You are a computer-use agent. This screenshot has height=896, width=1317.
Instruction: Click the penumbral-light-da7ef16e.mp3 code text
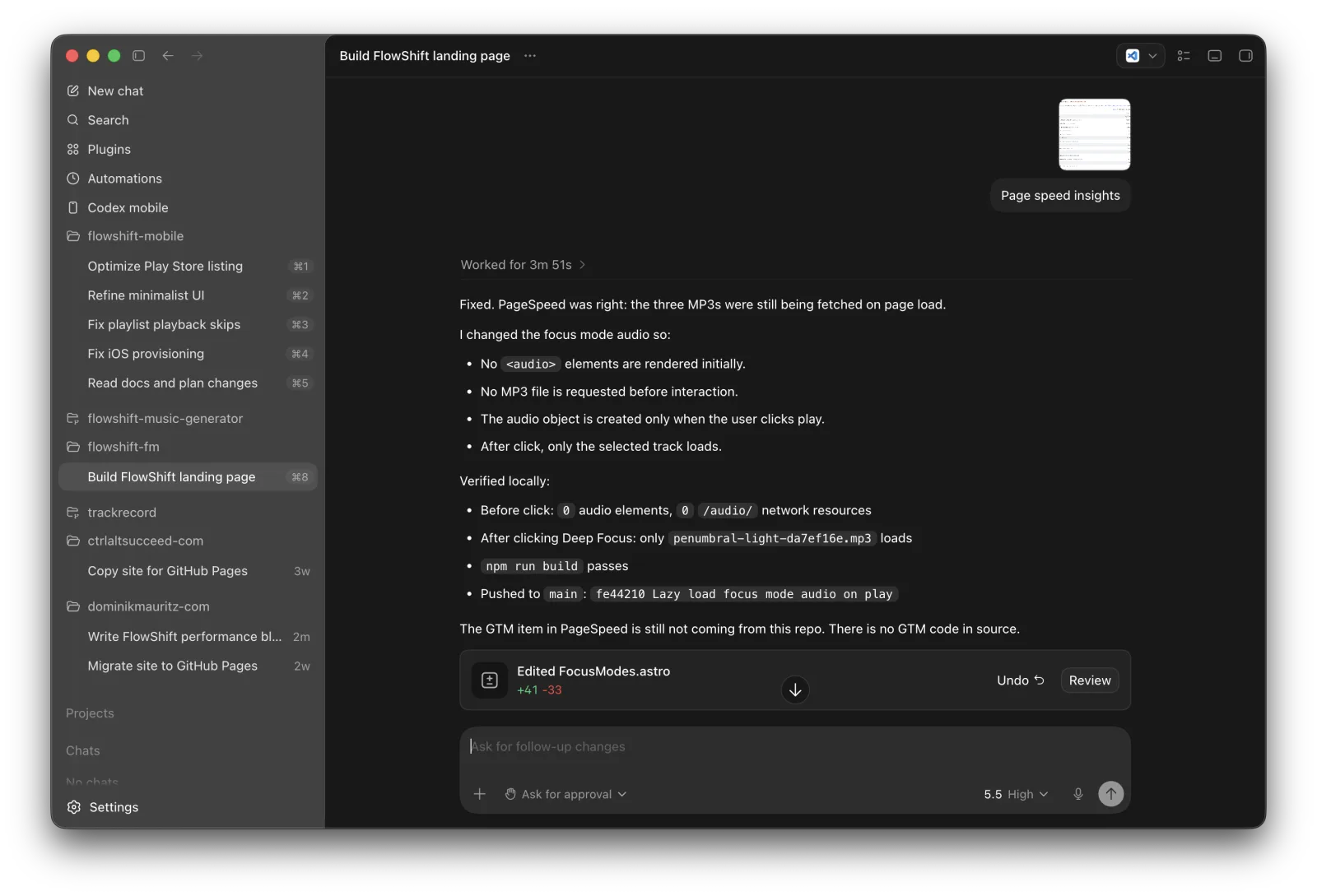pyautogui.click(x=772, y=538)
